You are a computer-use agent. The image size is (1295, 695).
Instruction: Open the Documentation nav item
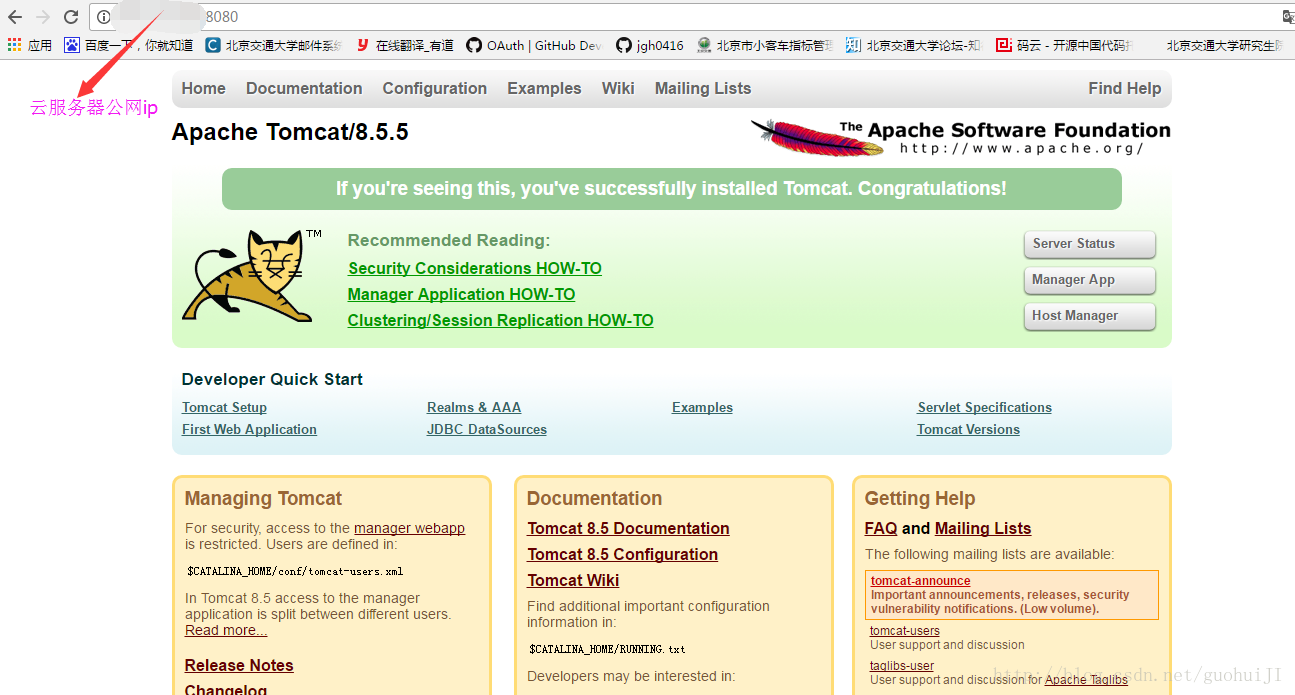point(304,88)
